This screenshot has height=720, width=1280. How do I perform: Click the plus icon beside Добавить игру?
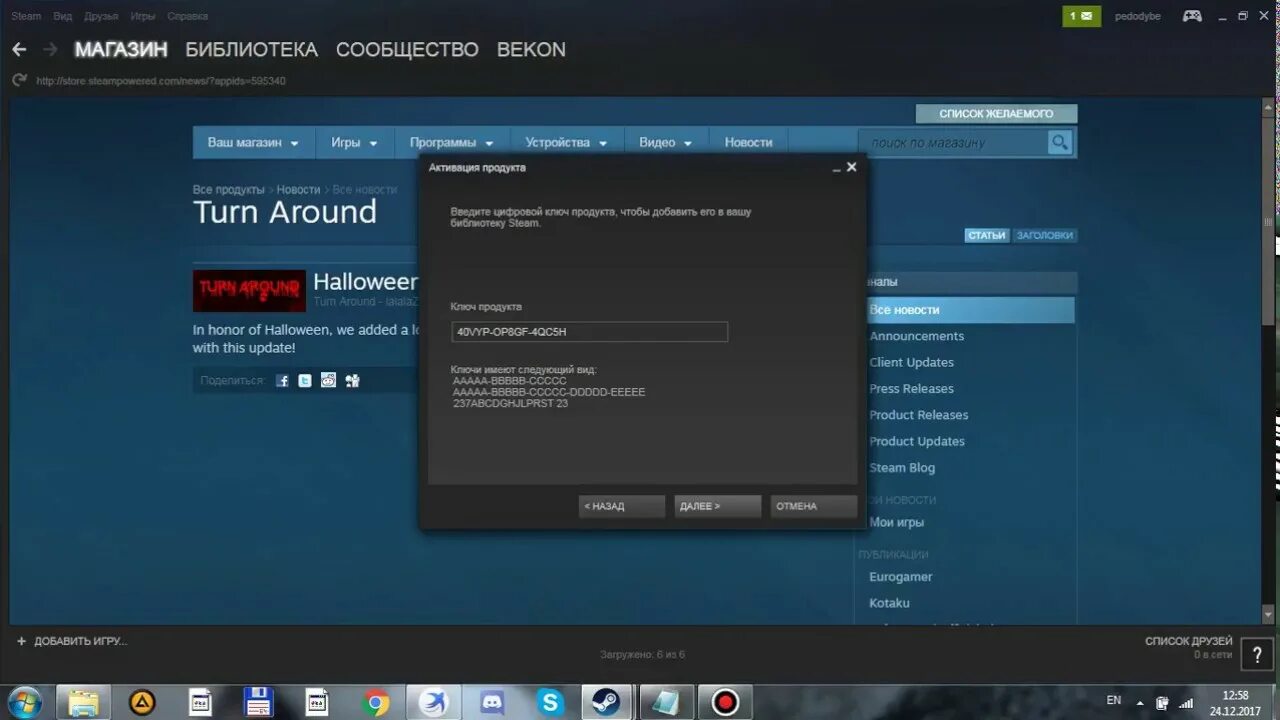click(21, 641)
